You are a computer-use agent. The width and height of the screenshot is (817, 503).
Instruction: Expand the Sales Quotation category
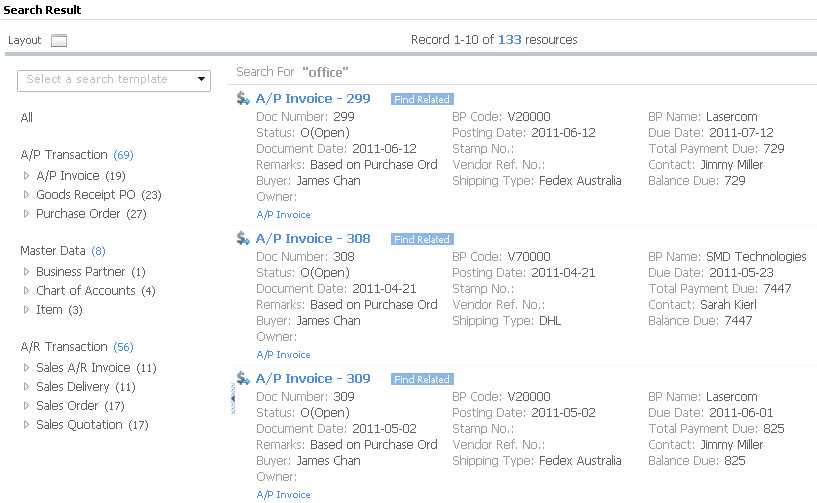pos(27,425)
